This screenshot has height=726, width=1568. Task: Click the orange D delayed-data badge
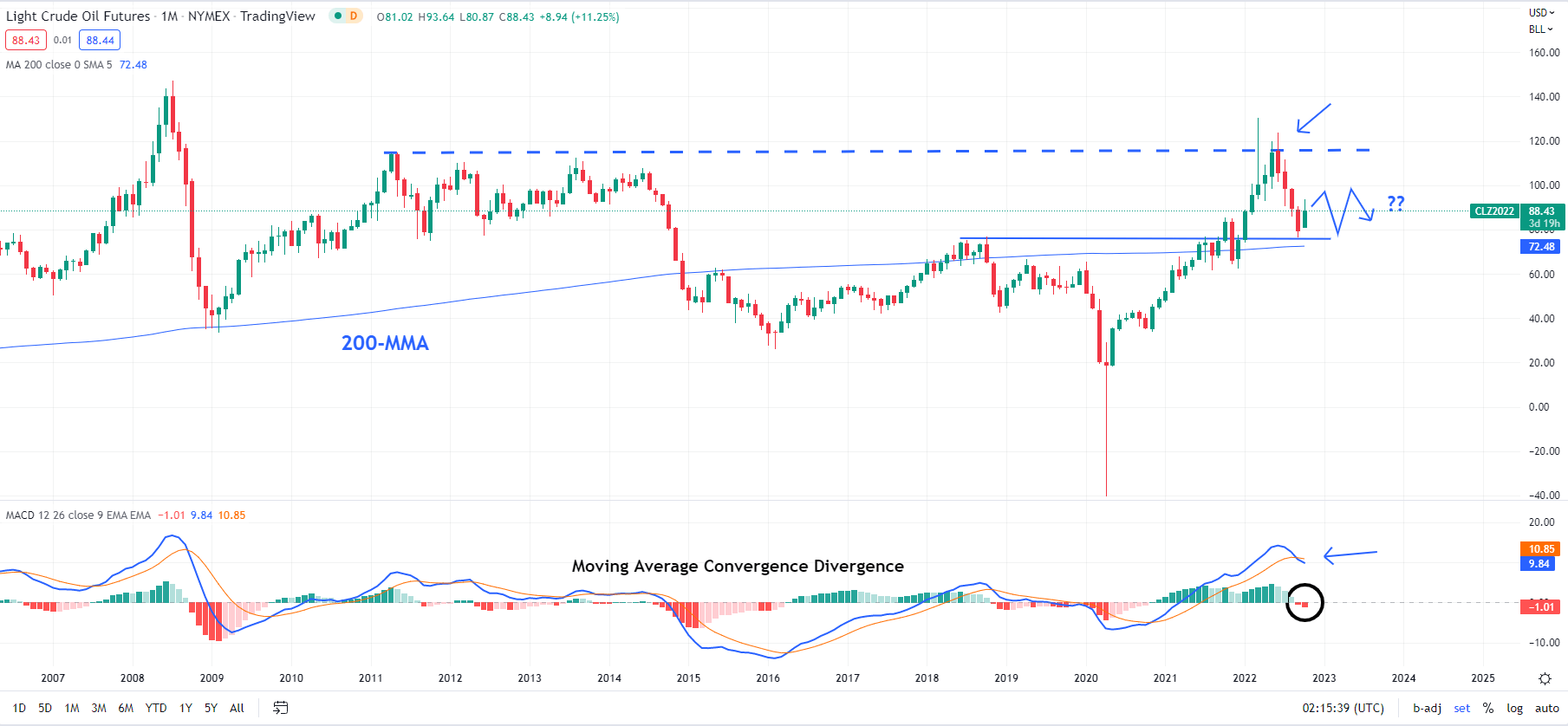[354, 16]
